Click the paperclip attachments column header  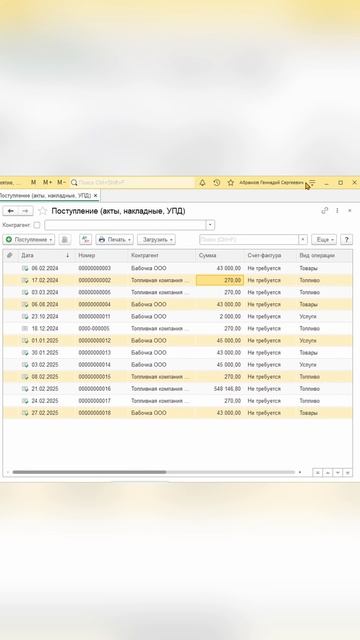coord(10,256)
